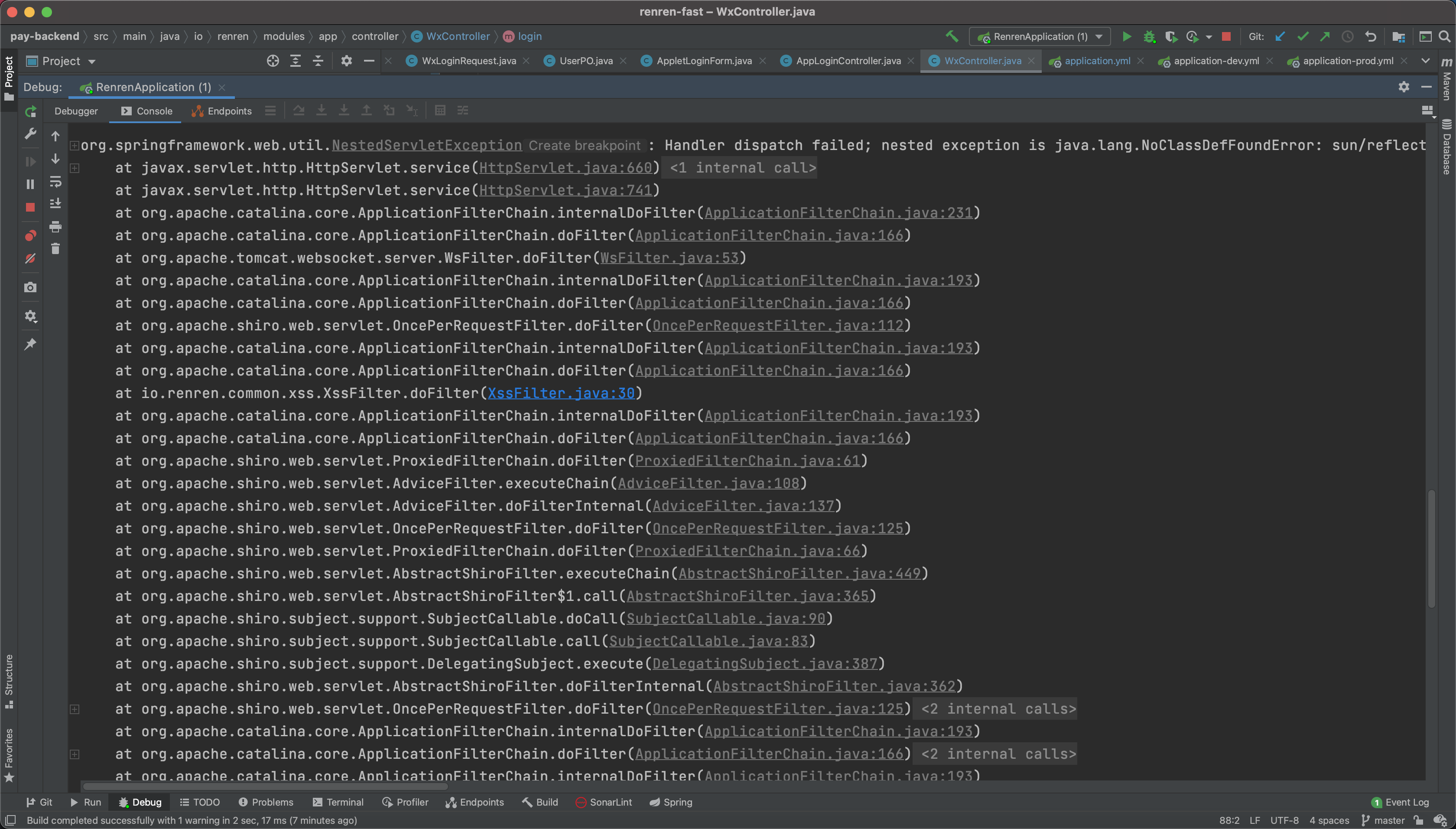Viewport: 1456px width, 829px height.
Task: Toggle soft-wrap in console output
Action: pyautogui.click(x=55, y=182)
